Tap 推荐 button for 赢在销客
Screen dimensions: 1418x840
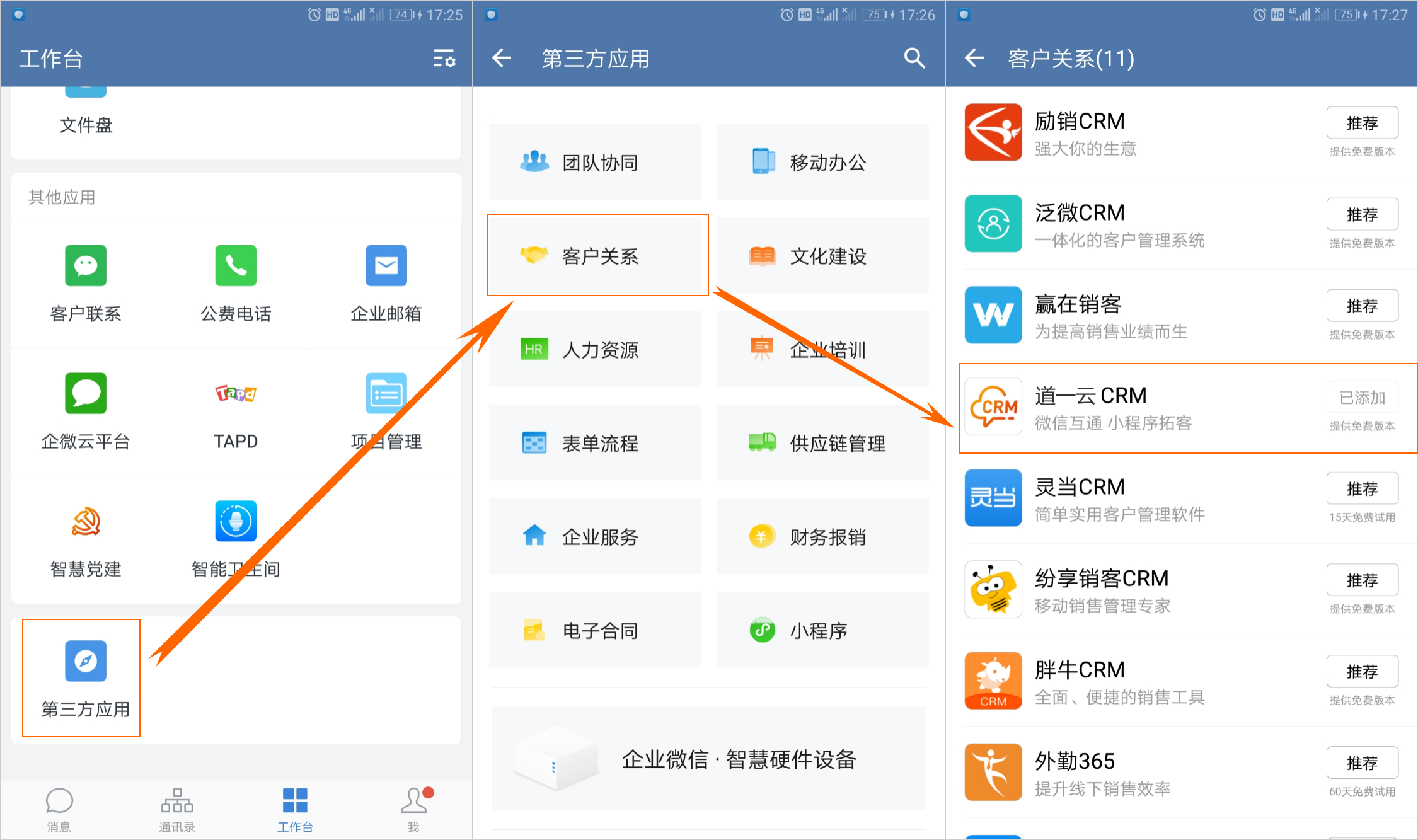[x=1362, y=306]
